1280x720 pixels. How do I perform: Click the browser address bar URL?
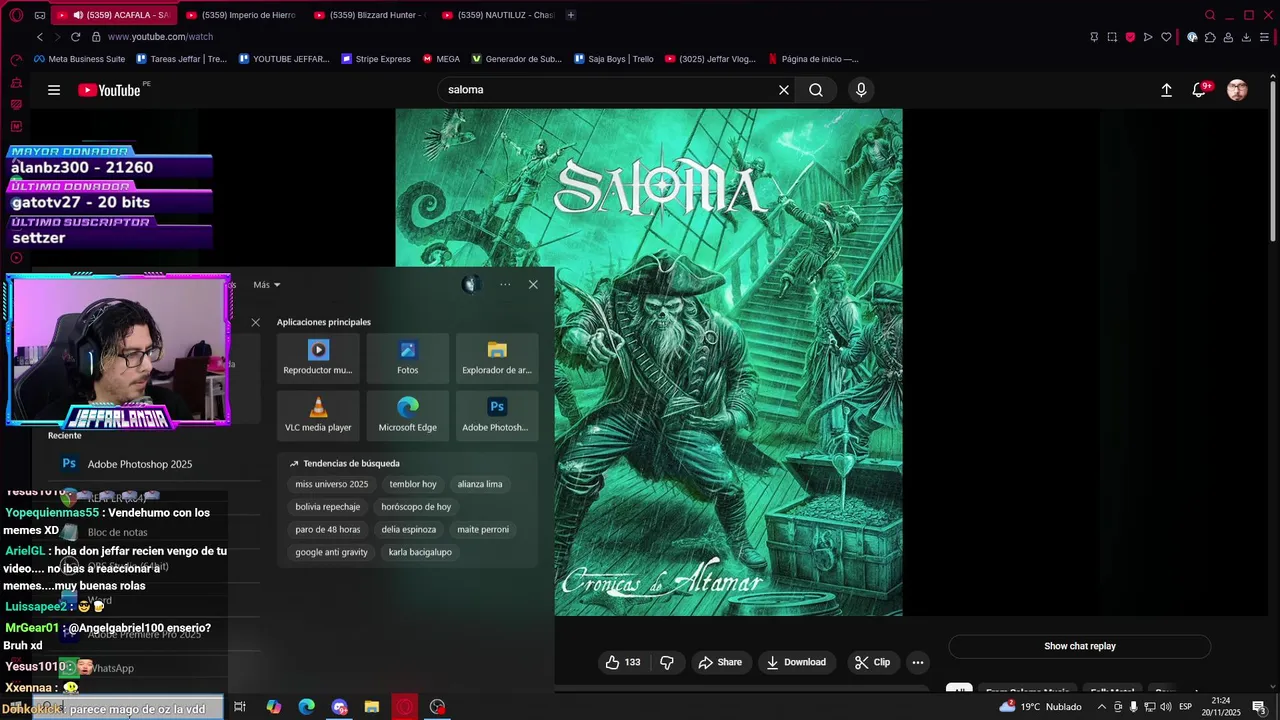[x=160, y=37]
